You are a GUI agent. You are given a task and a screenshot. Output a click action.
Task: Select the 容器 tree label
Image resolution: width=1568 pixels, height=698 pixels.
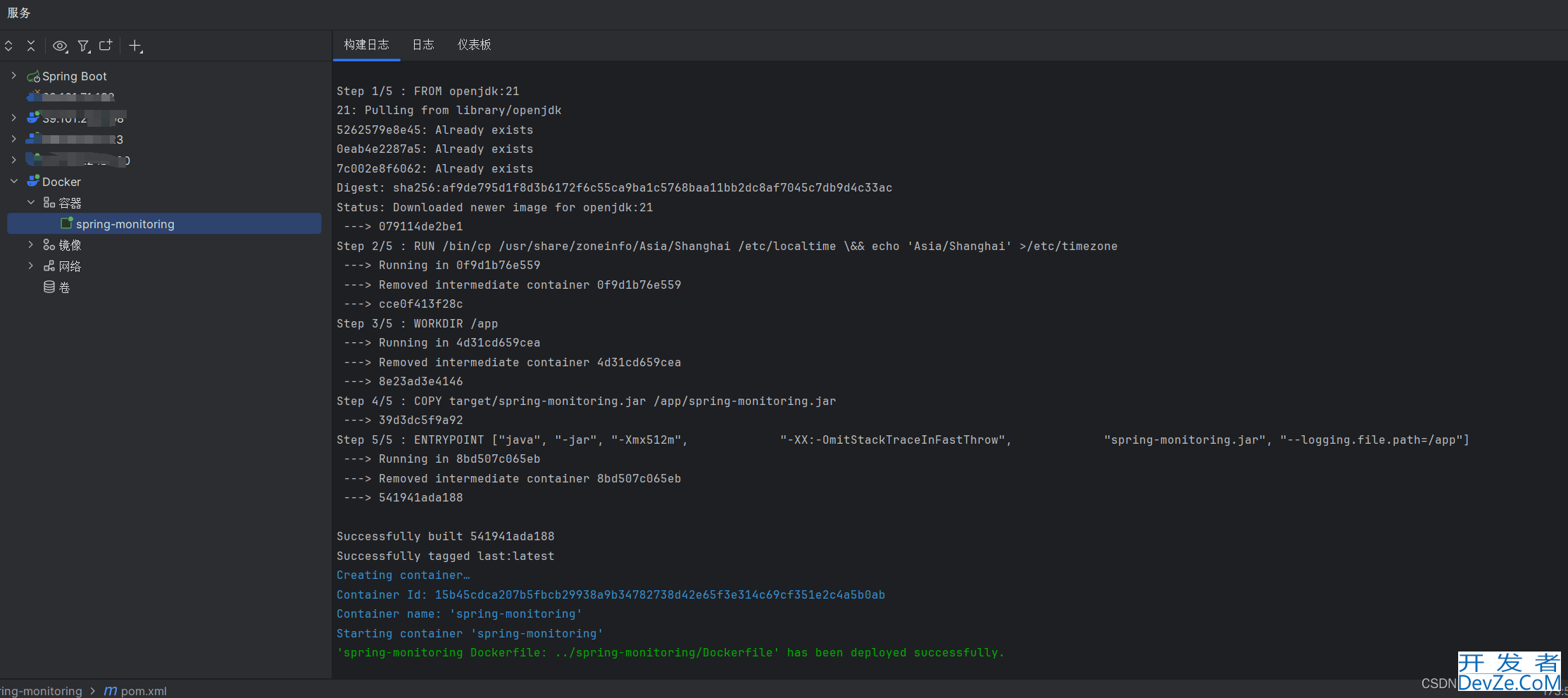click(x=70, y=203)
